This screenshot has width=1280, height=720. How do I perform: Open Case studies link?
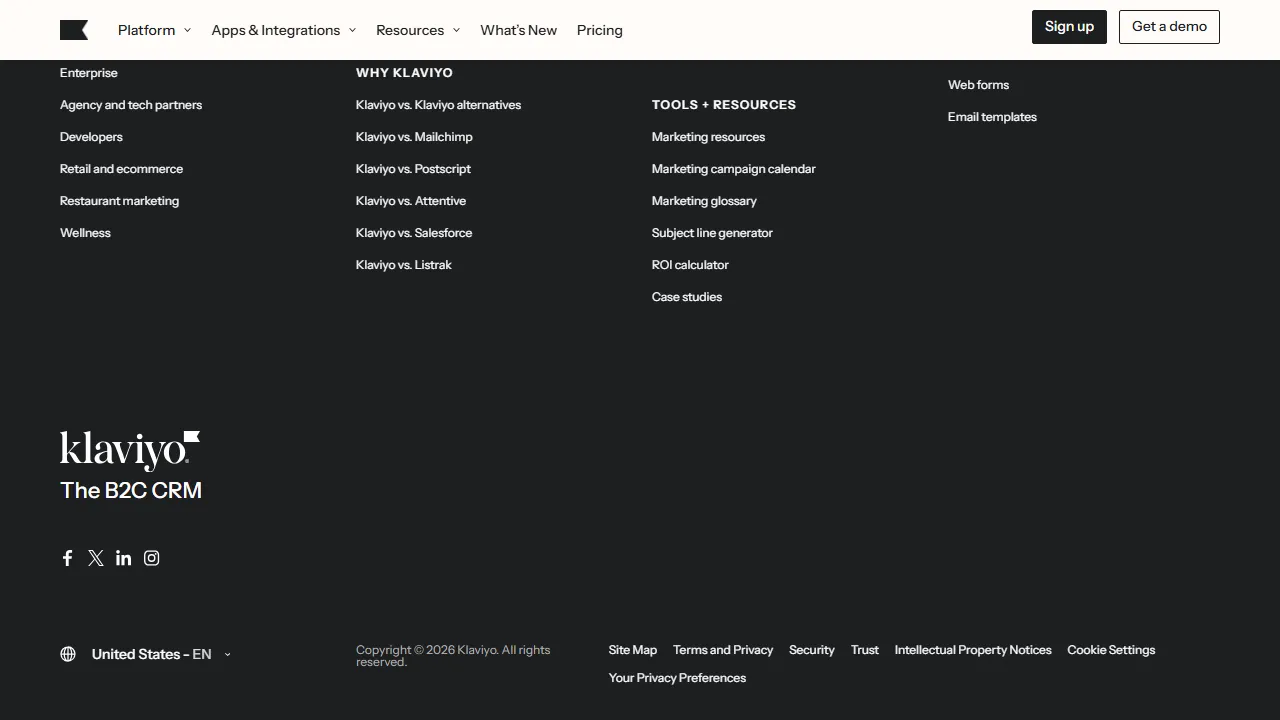[x=687, y=297]
